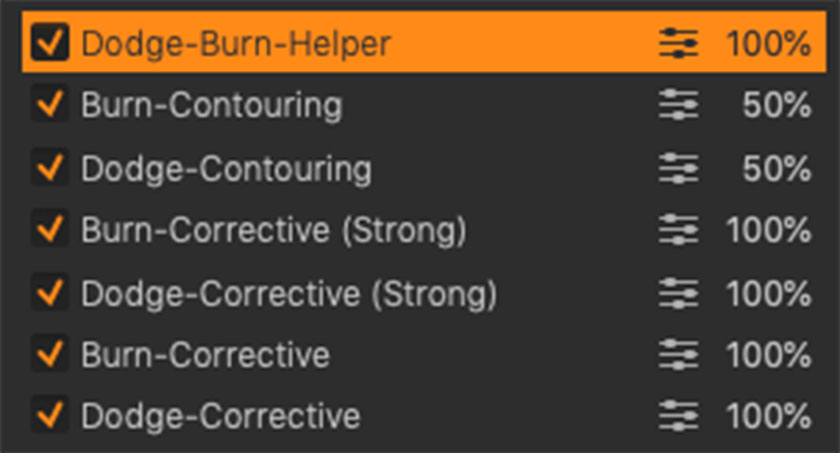Open adjustments icon for Burn-Contouring layer
840x453 pixels.
coord(679,105)
